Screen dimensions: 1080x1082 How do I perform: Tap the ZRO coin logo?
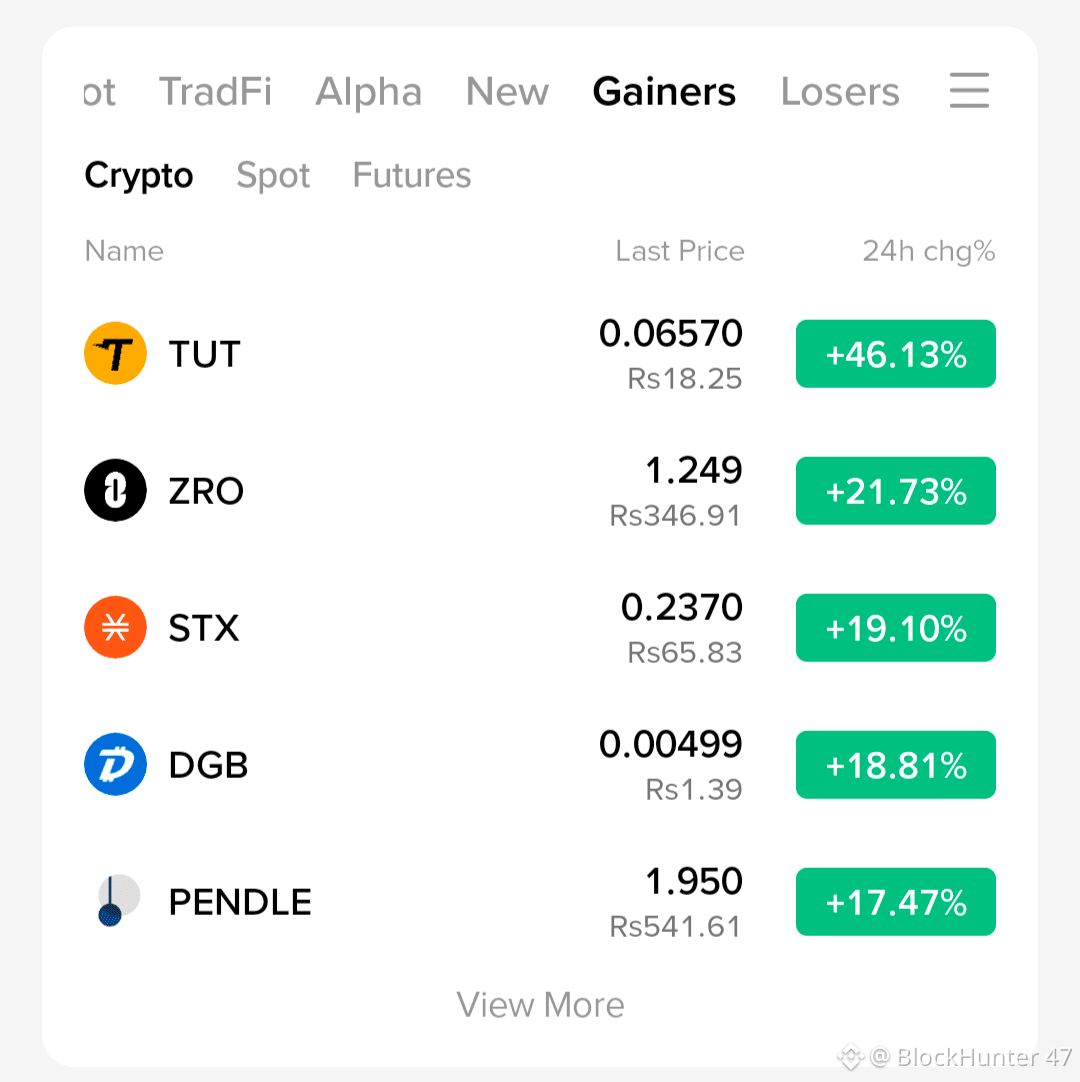[x=115, y=490]
